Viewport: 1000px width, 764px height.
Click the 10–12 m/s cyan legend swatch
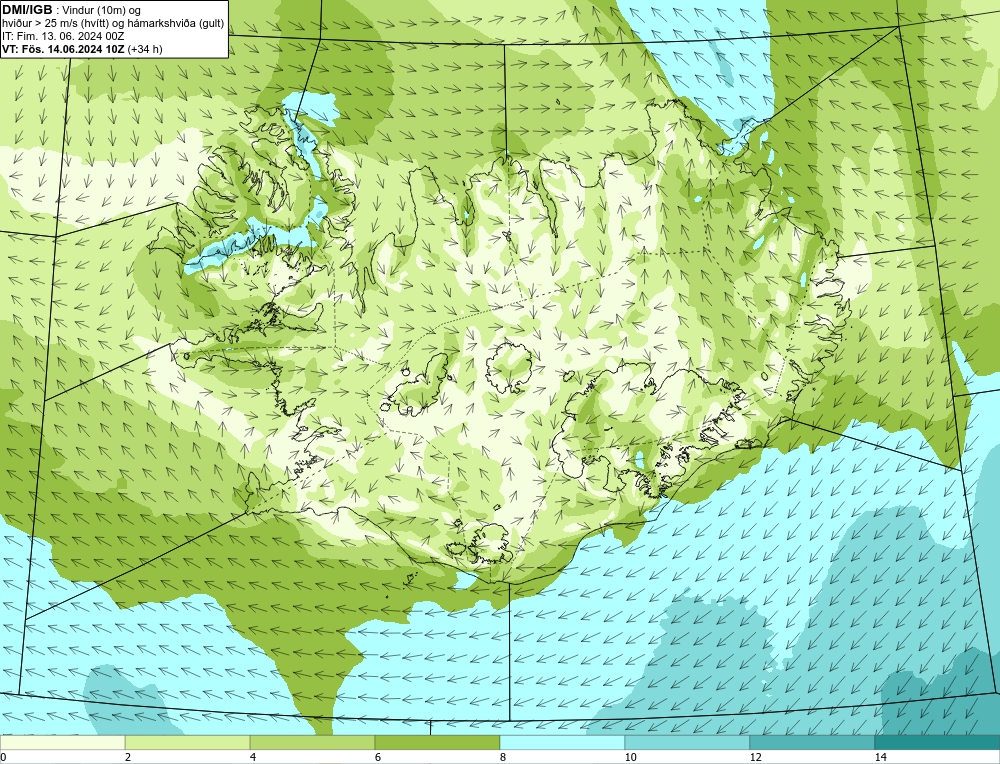688,742
